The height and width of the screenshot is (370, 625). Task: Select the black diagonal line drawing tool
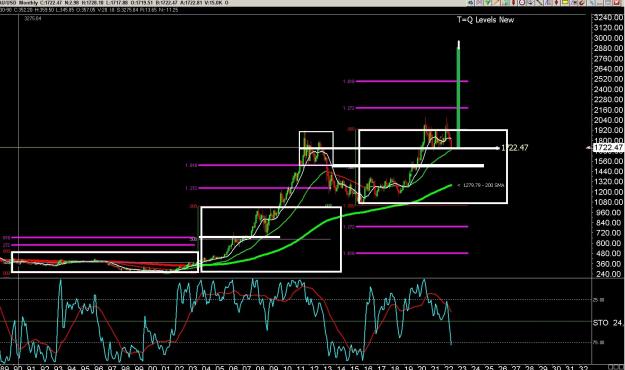pyautogui.click(x=539, y=2)
